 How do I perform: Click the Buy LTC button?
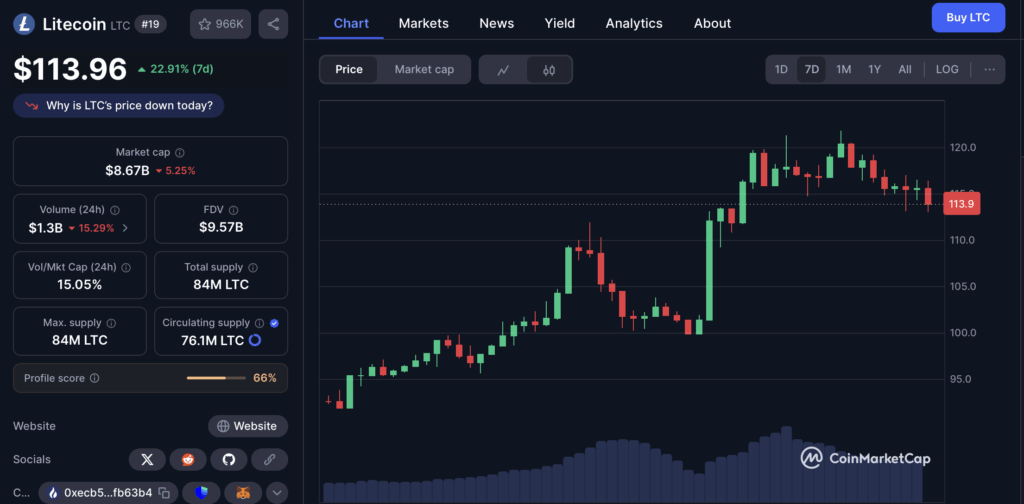click(968, 18)
